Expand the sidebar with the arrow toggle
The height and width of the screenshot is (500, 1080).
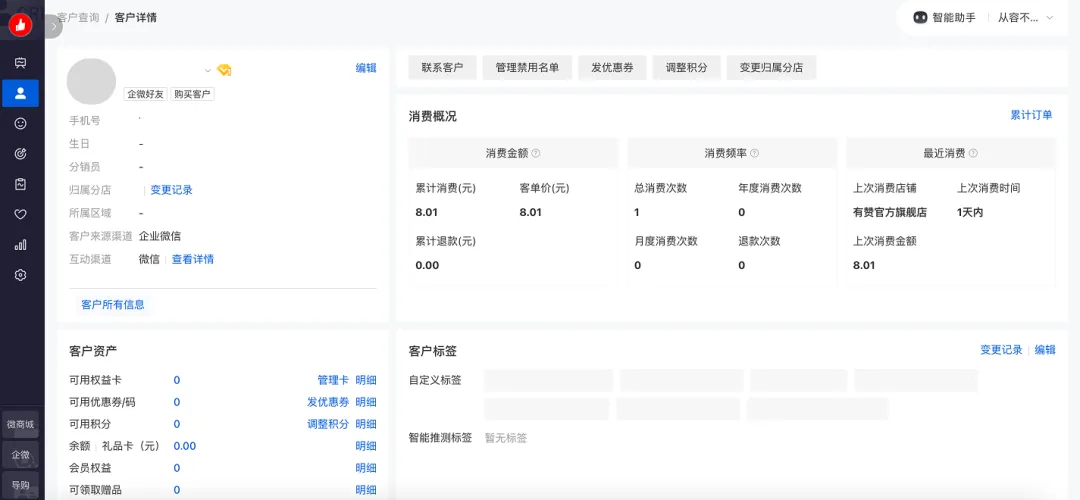click(x=54, y=27)
